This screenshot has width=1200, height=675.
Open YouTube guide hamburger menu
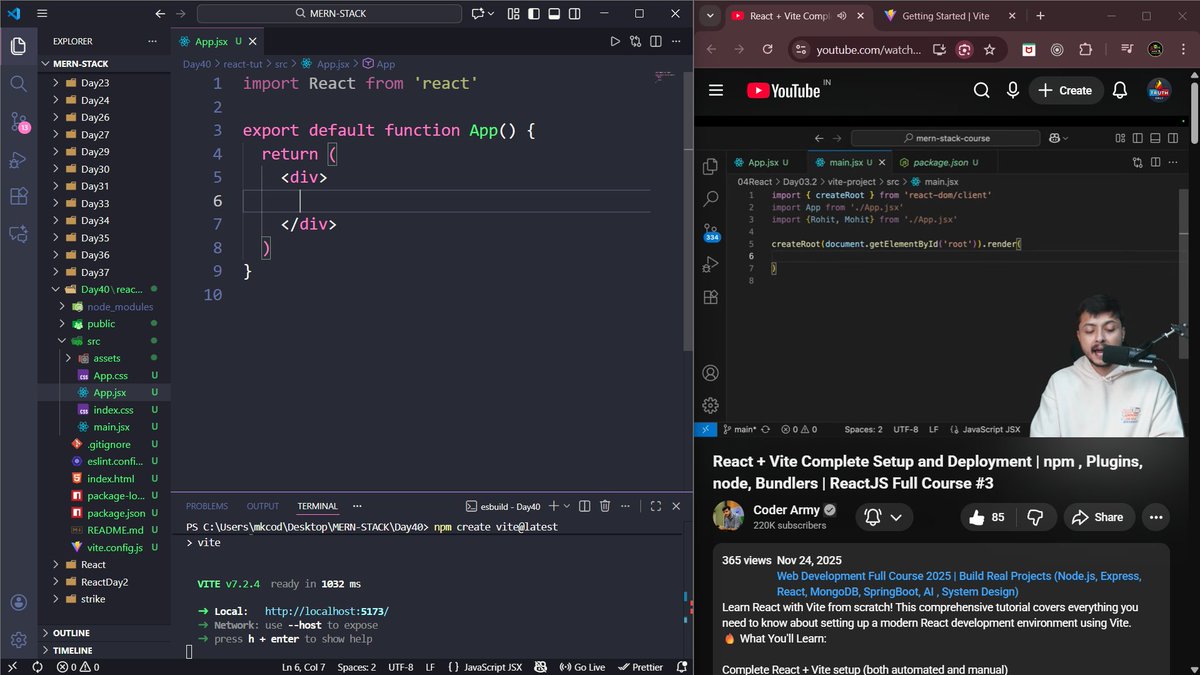click(x=715, y=90)
